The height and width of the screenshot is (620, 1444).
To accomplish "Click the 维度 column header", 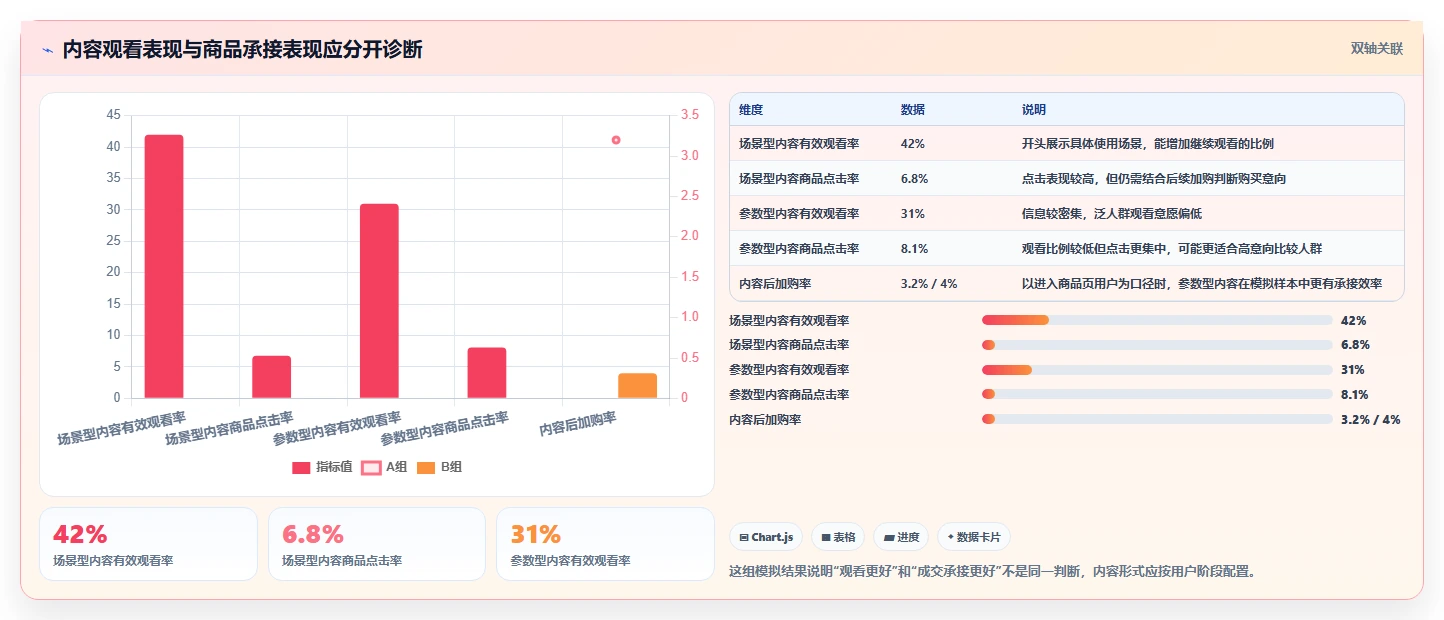I will click(x=751, y=110).
